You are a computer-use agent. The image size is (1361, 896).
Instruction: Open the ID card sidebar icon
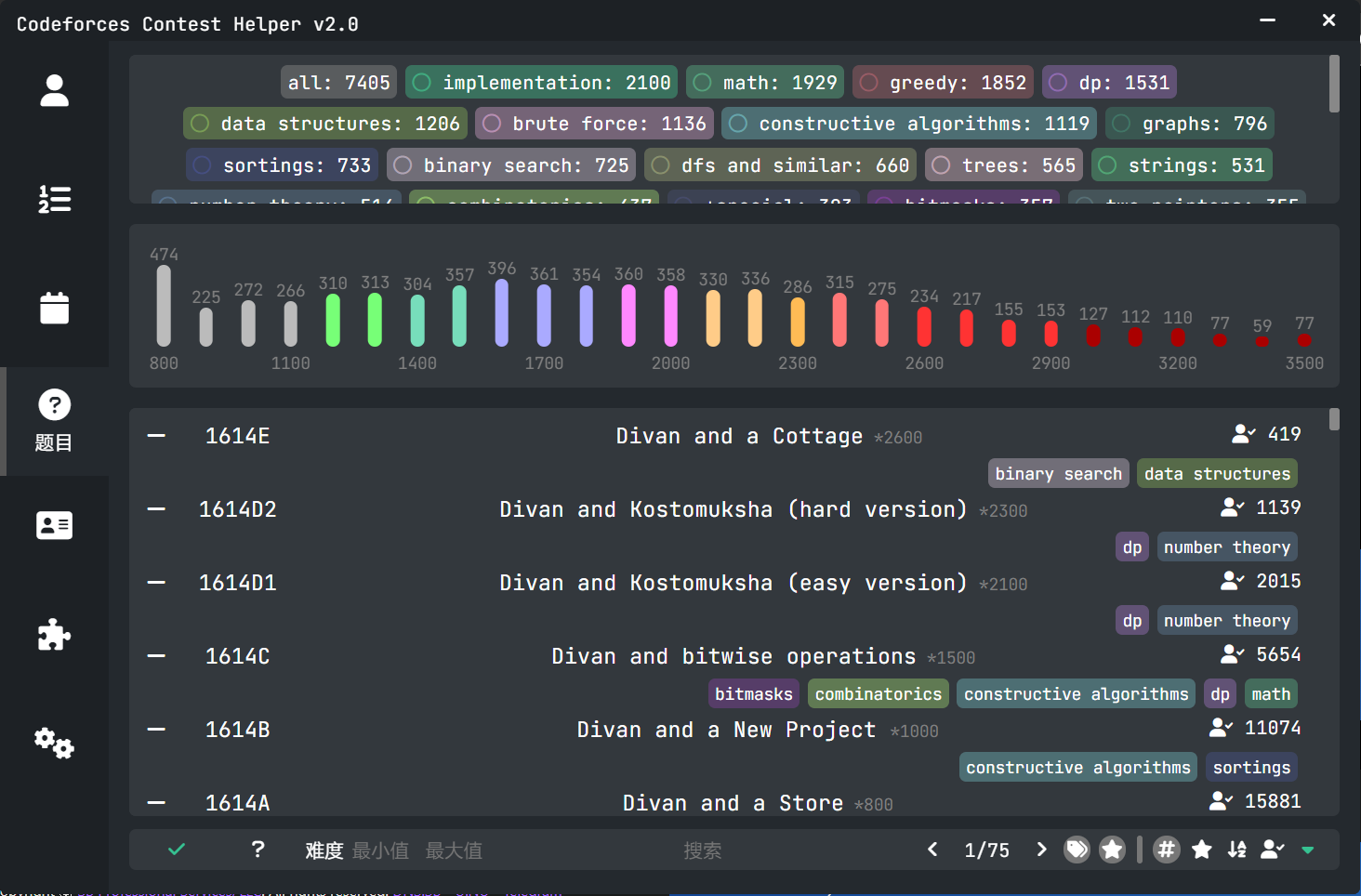point(54,525)
